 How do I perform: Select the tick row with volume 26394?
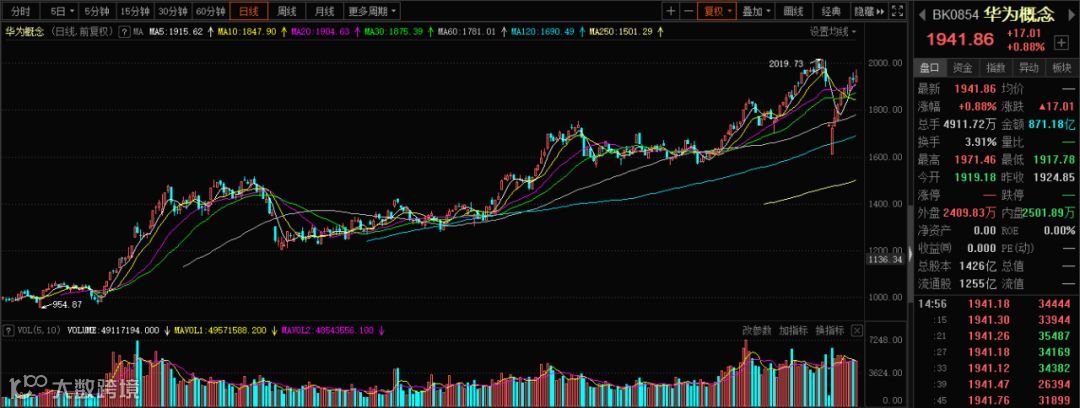pyautogui.click(x=996, y=383)
